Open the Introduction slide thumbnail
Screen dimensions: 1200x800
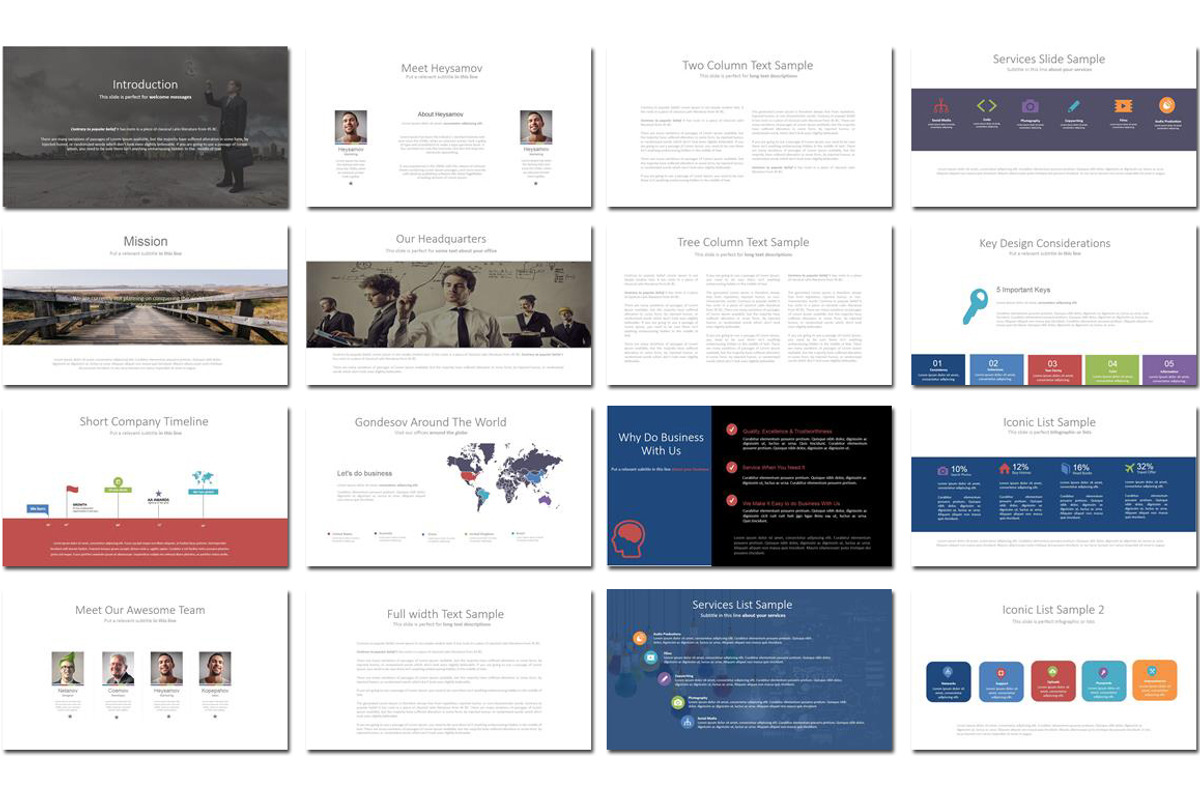tap(146, 127)
